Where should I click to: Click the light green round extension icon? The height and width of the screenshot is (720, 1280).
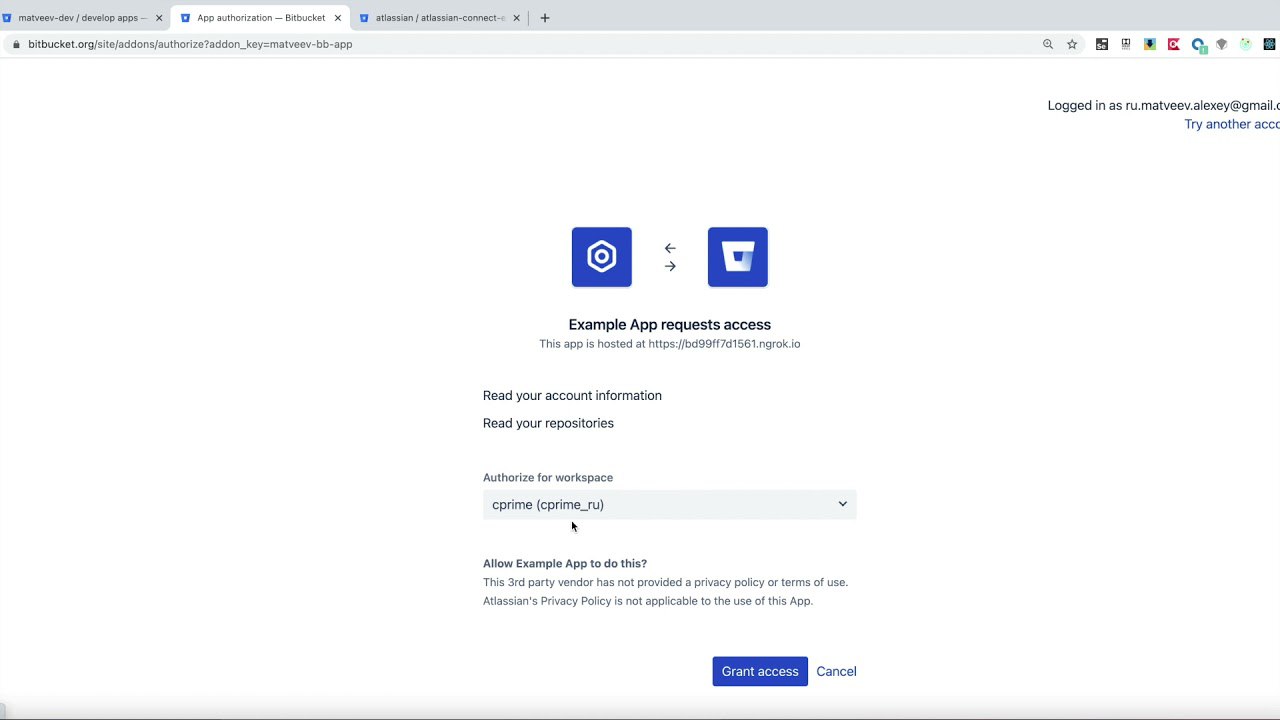point(1246,44)
